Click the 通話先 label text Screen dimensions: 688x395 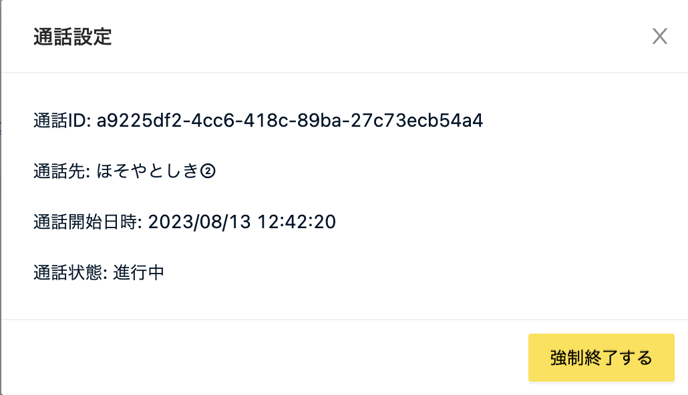[x=61, y=171]
